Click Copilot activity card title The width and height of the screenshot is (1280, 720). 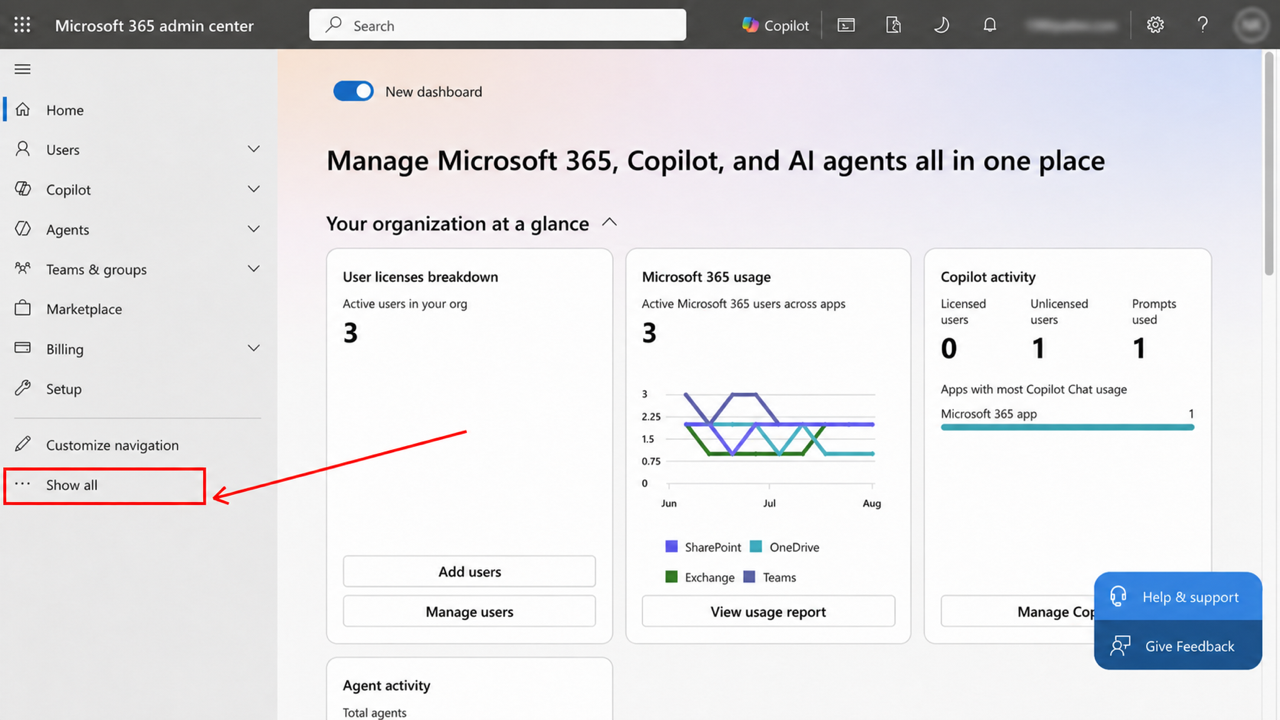988,277
